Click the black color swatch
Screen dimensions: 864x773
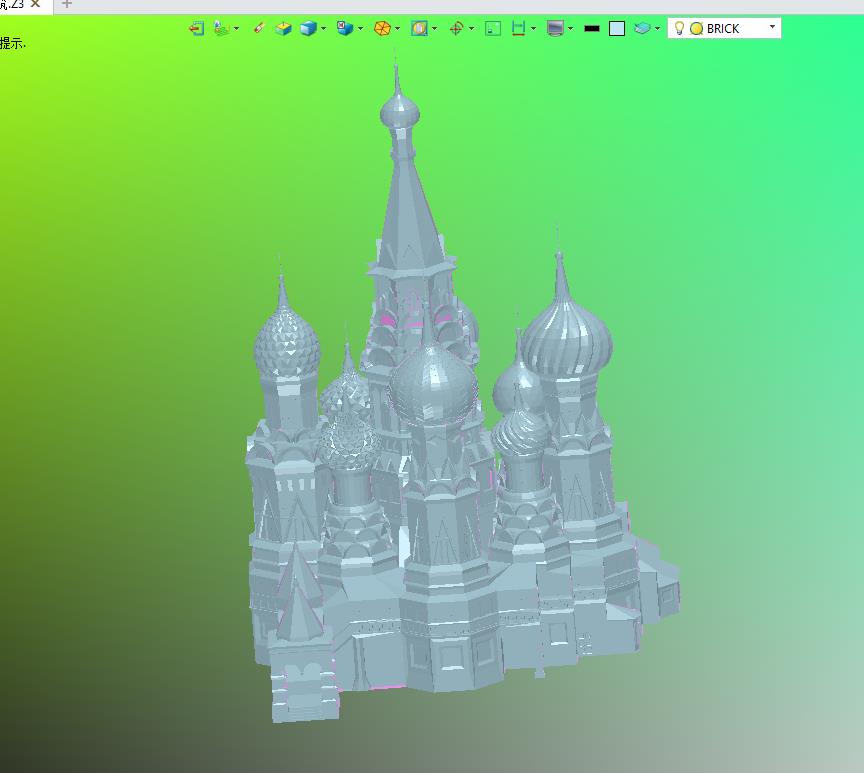click(x=592, y=29)
